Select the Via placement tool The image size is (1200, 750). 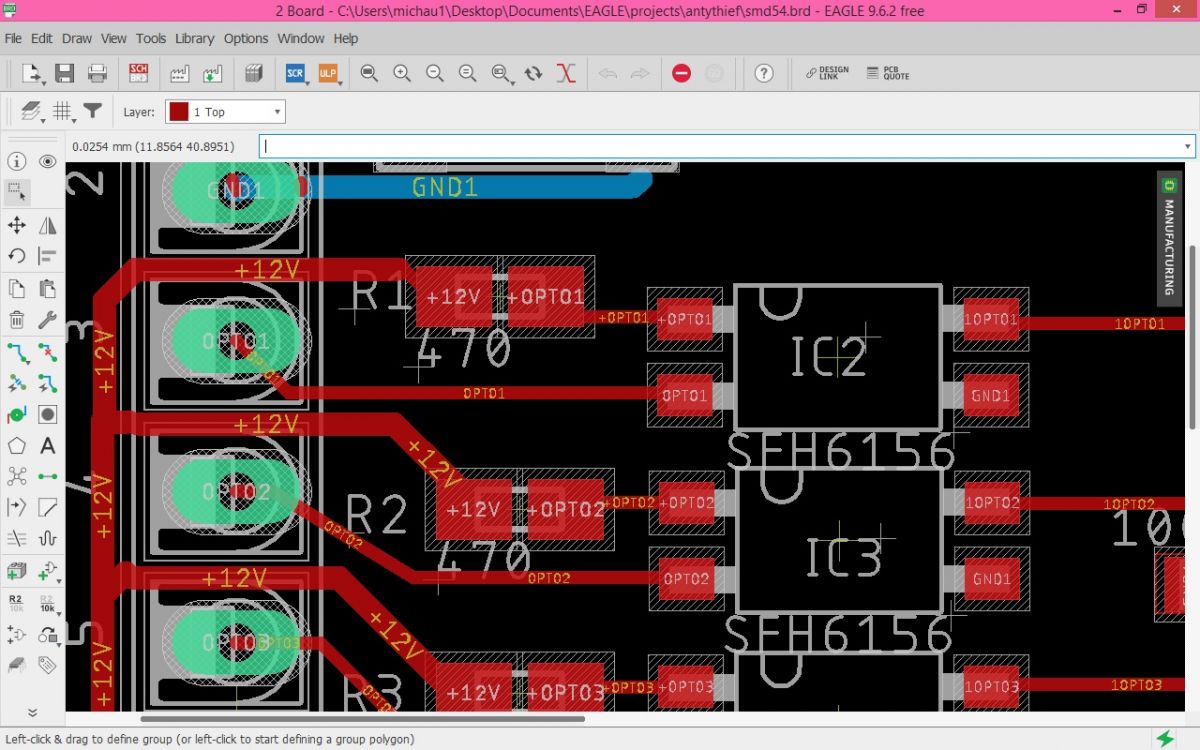click(x=17, y=414)
